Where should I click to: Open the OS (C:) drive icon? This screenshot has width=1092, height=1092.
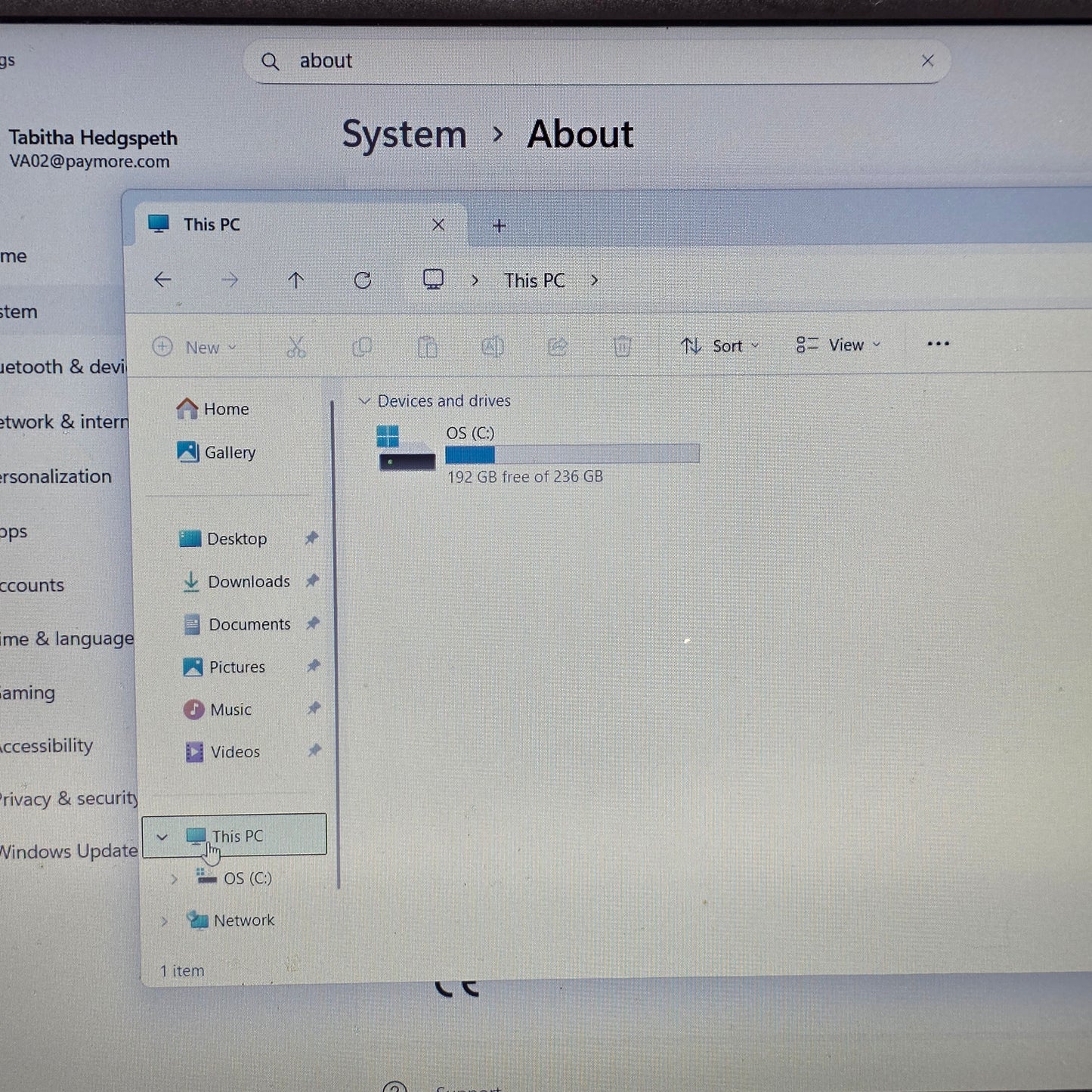(407, 447)
